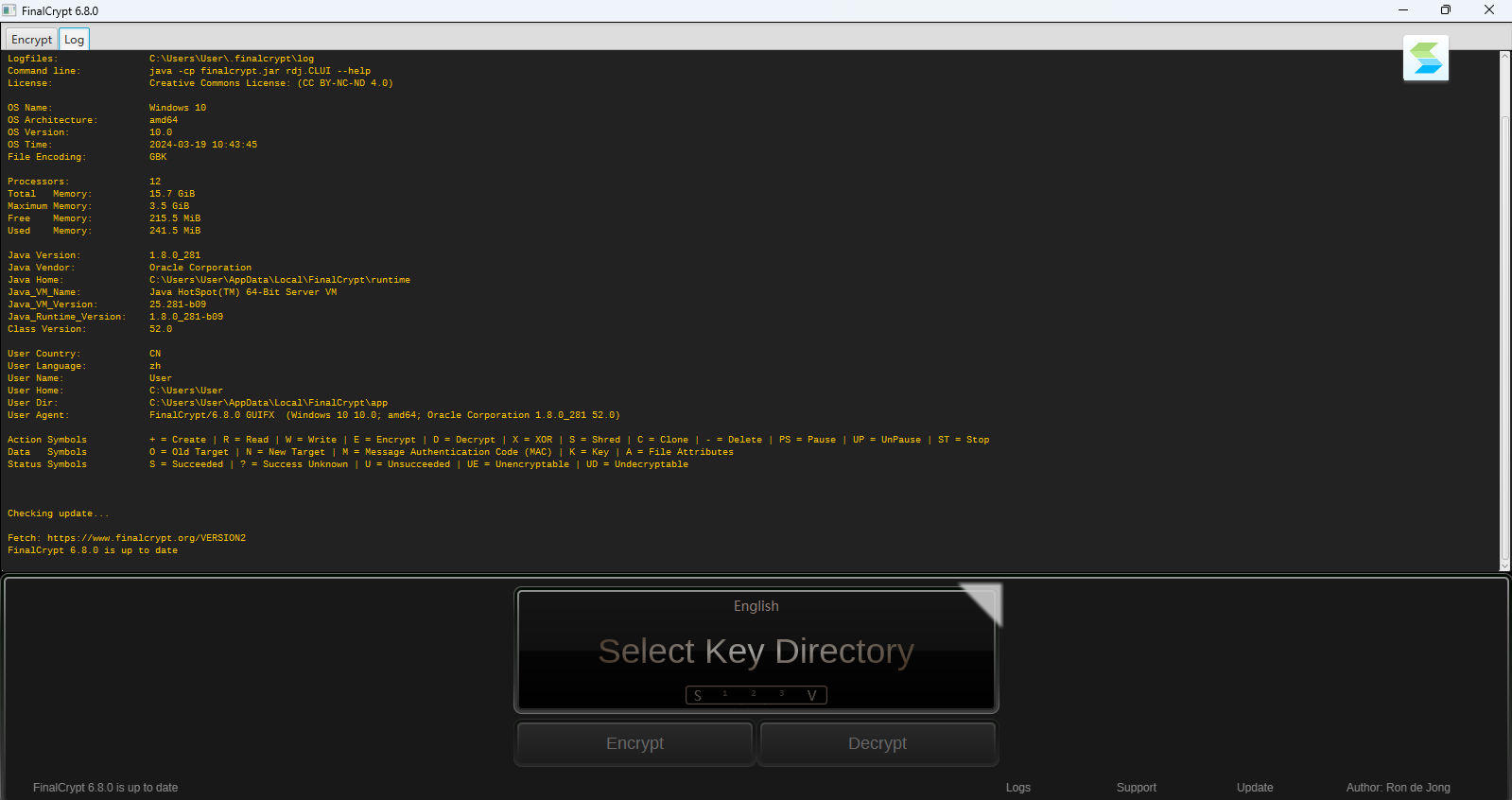The height and width of the screenshot is (800, 1512).
Task: Click the S 1 2 3 V level indicator
Action: click(x=756, y=695)
